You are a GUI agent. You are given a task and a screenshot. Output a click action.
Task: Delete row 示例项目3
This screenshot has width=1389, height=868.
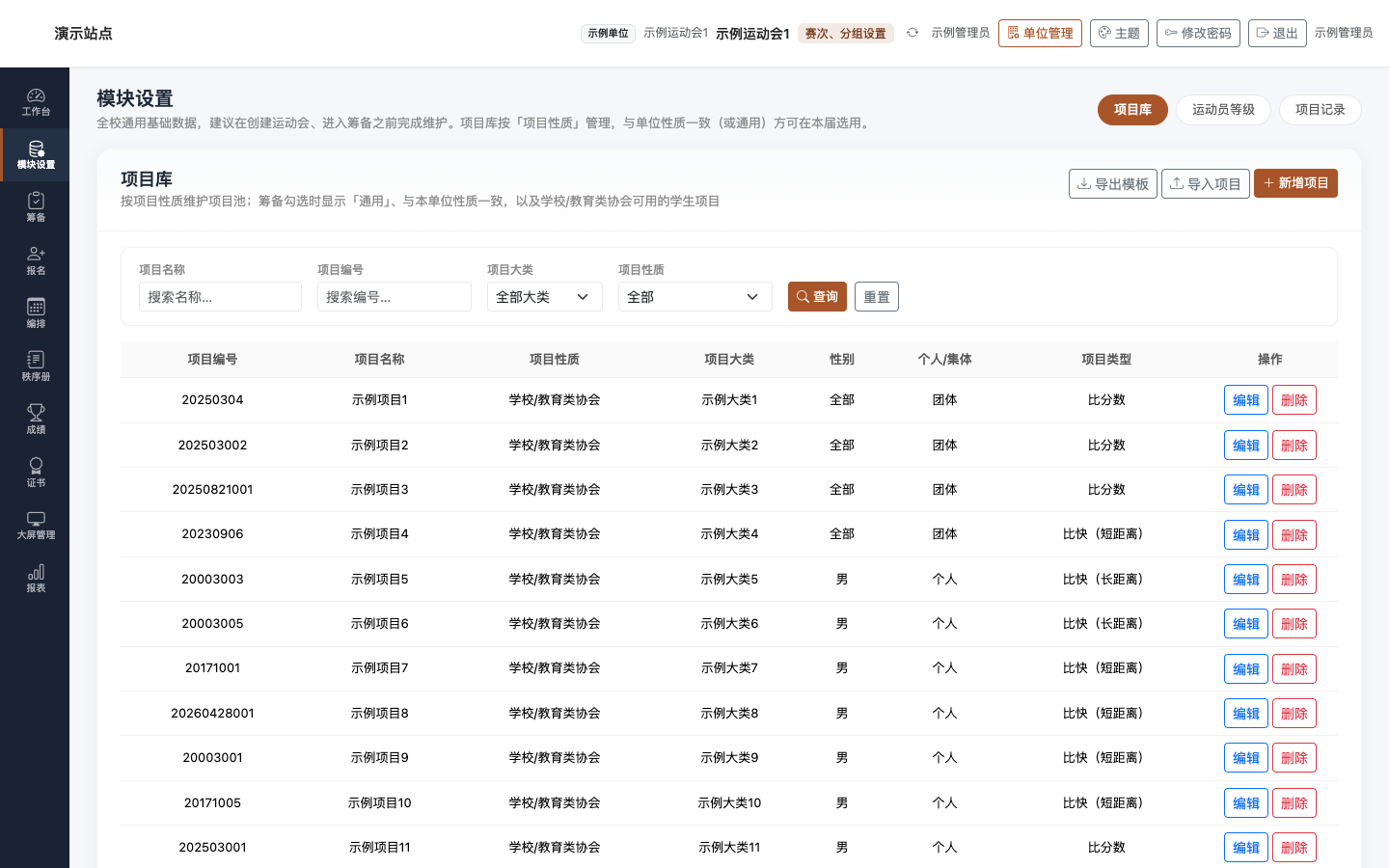click(1294, 490)
